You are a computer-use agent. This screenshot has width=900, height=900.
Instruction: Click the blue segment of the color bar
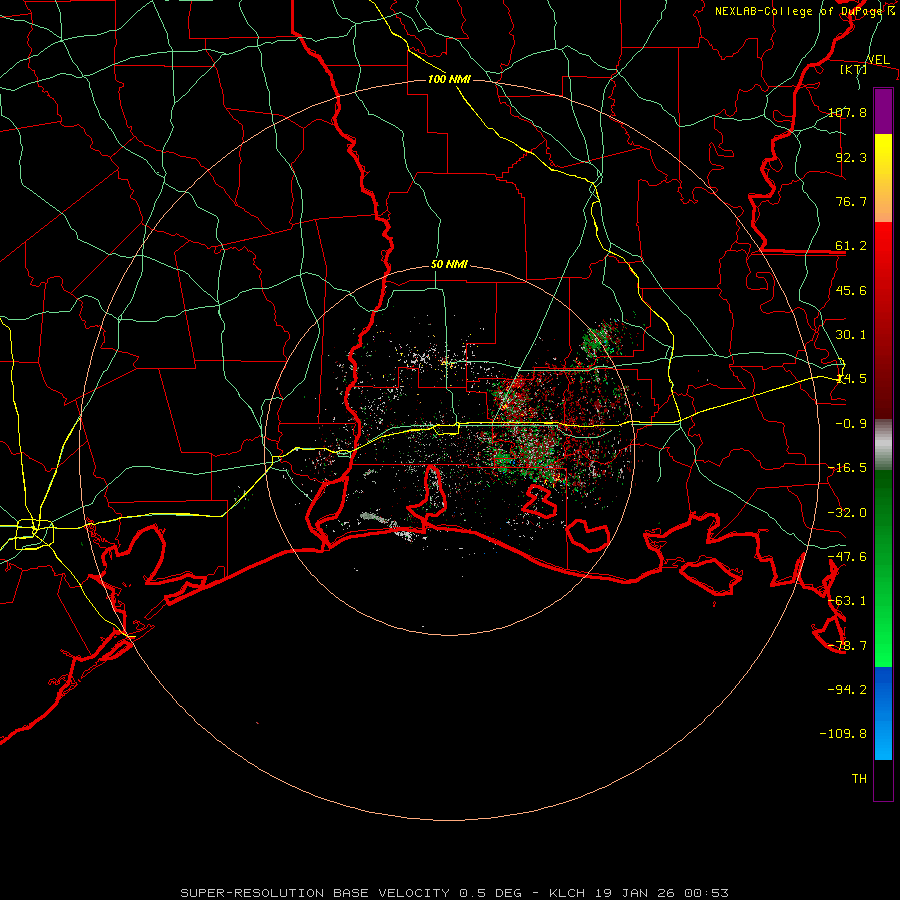[x=883, y=713]
